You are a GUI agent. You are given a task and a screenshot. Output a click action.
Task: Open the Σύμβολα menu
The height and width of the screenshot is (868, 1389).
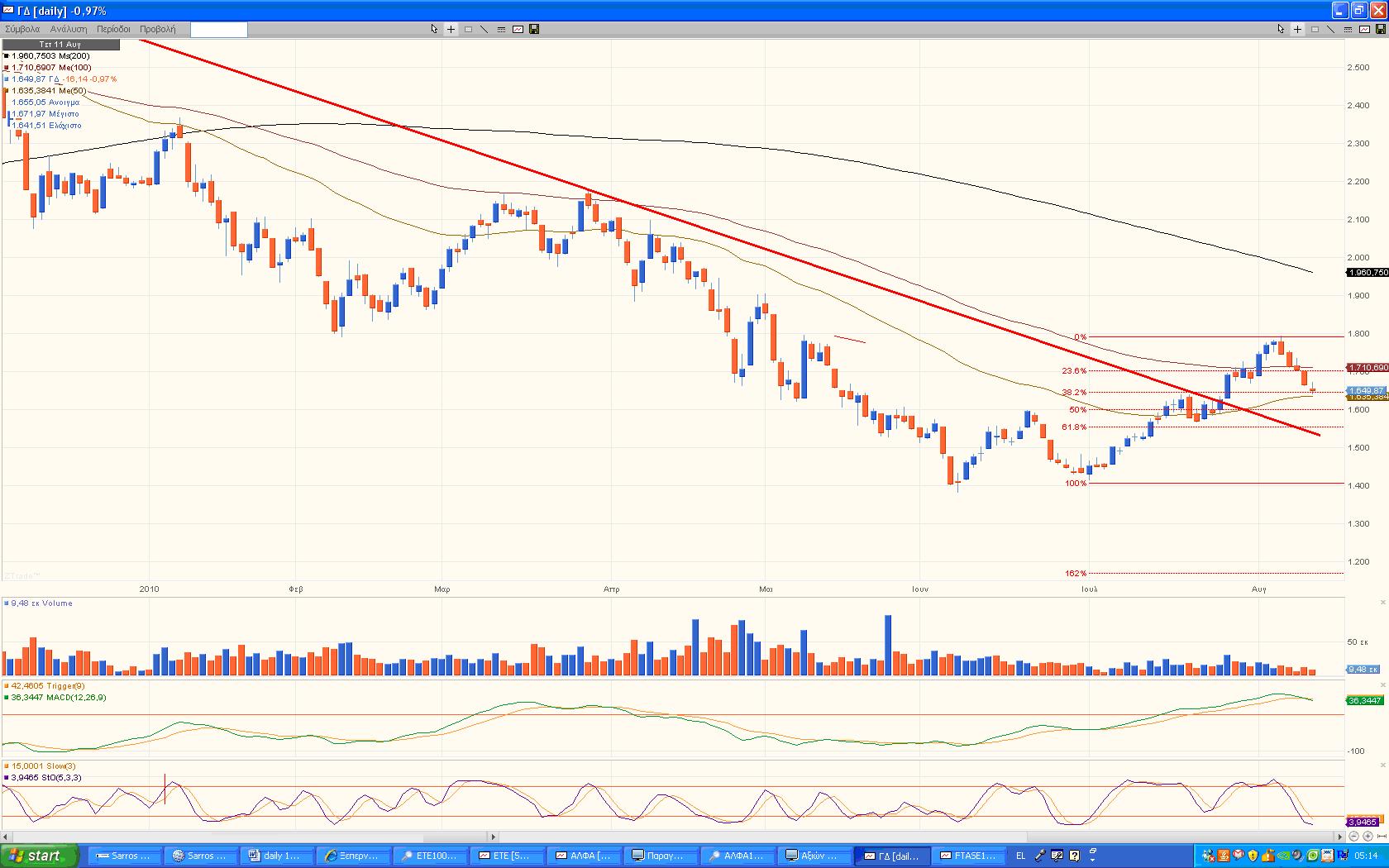pos(22,29)
